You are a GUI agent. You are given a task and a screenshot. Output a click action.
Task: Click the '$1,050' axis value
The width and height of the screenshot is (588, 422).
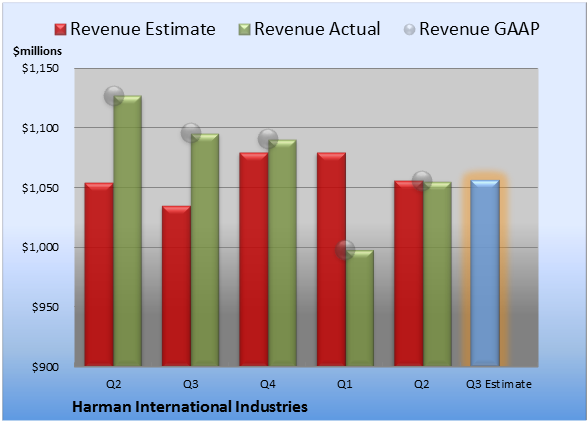coord(40,188)
